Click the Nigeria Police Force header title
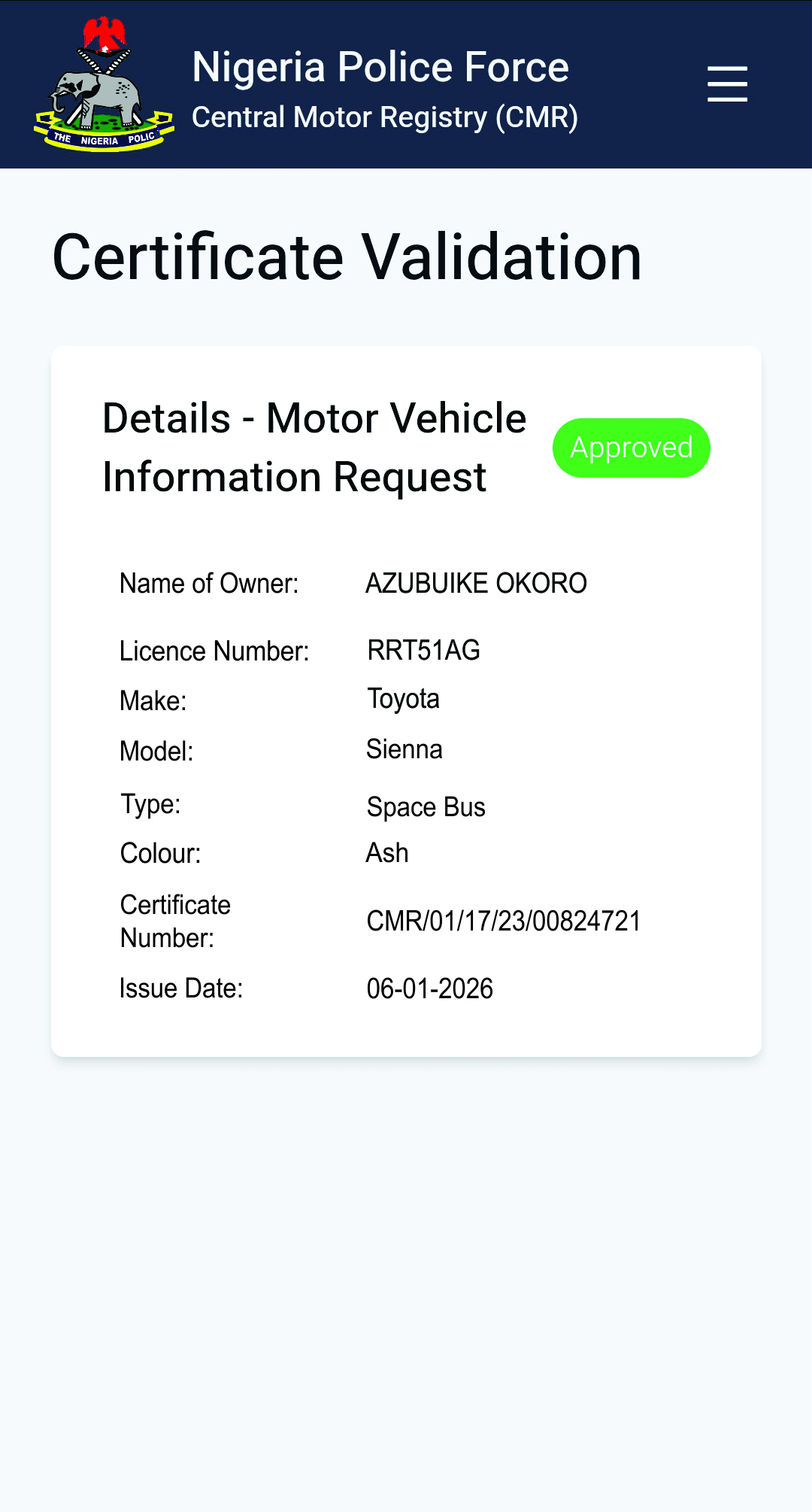 [x=380, y=67]
